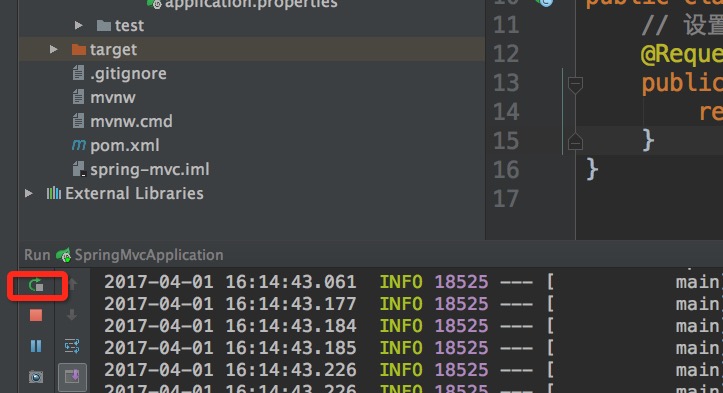Click the log line timestamped 16:14:43.185
723x393 pixels.
coord(413,348)
